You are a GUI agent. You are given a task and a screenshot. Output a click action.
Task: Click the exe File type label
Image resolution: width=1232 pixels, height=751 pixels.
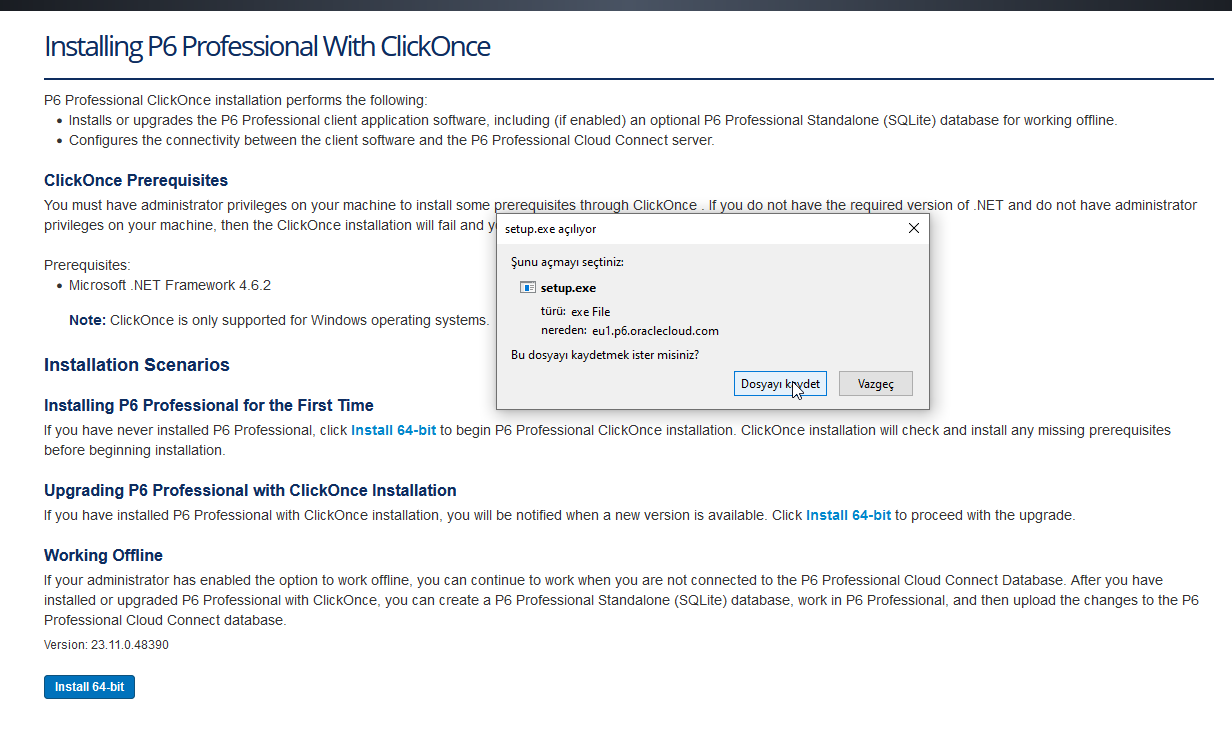590,311
